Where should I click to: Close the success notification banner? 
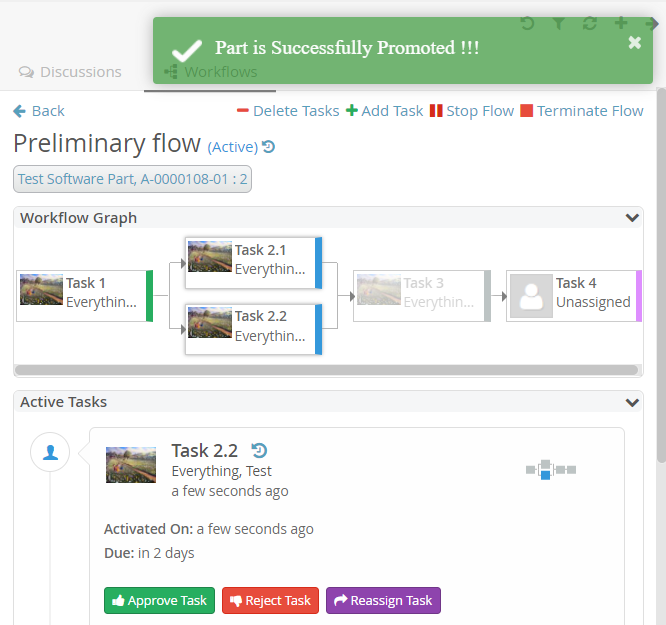coord(634,43)
